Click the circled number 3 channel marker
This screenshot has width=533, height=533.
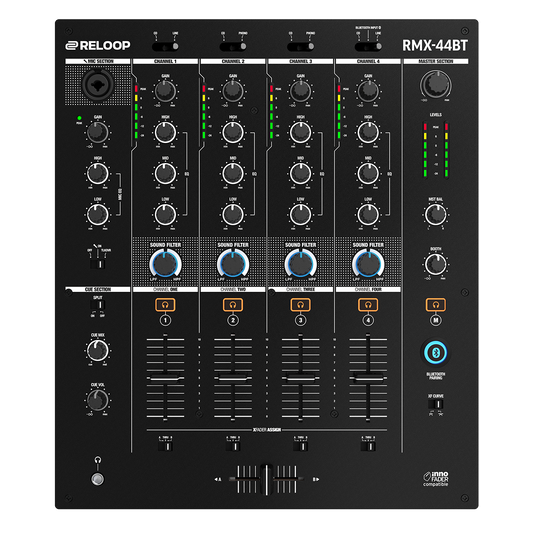pos(300,320)
